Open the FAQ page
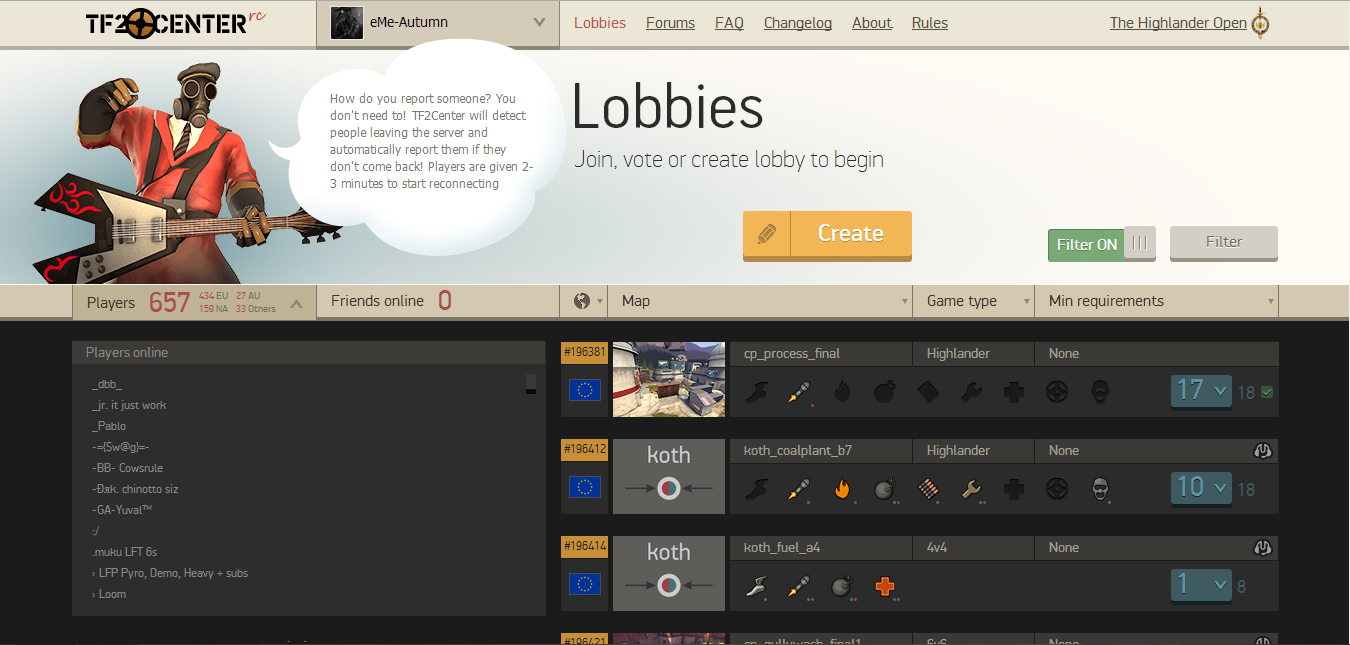1350x645 pixels. [729, 23]
